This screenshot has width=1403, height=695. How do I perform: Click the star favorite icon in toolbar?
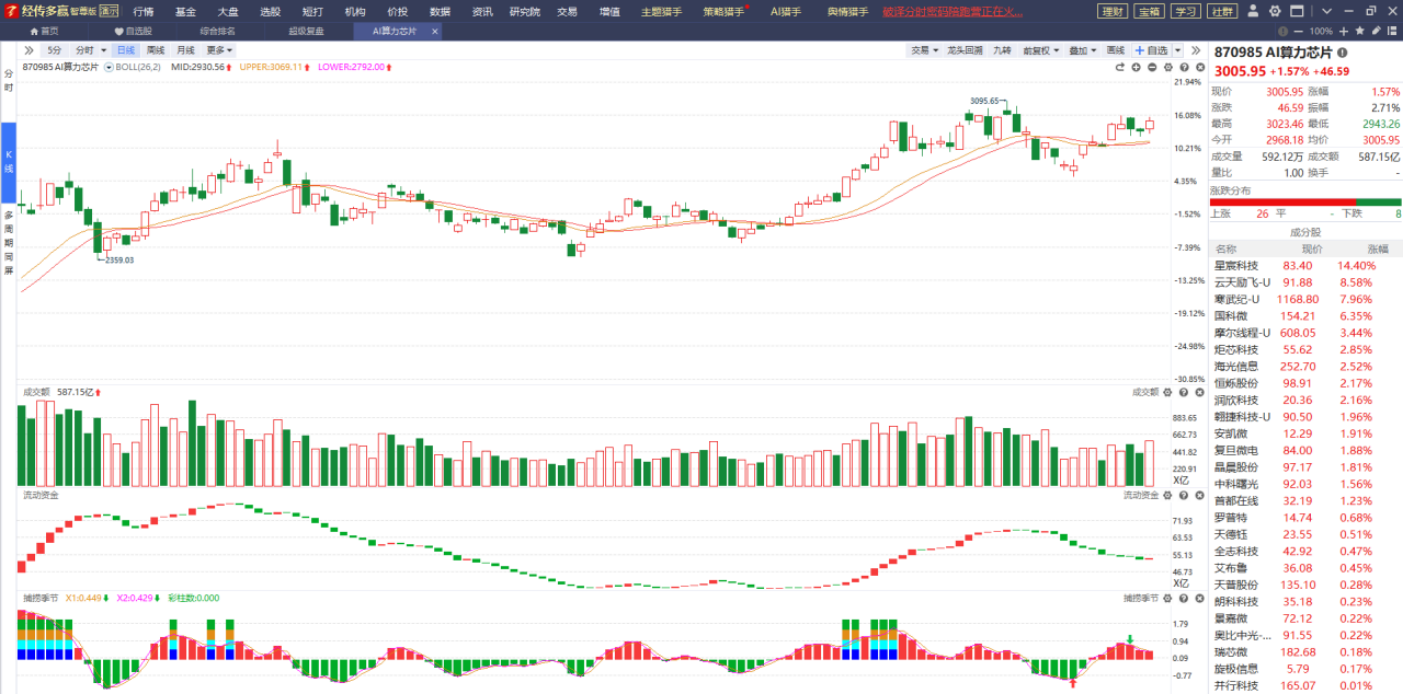(x=1360, y=31)
